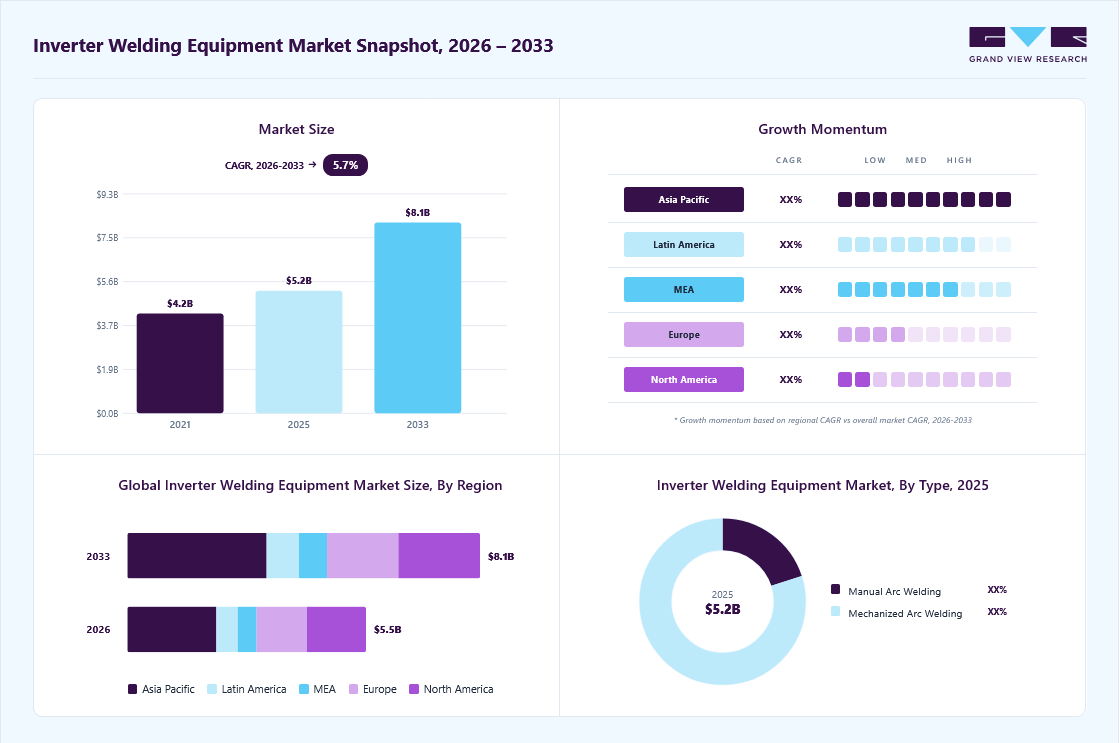Click the Latin America legend swatch under region chart
This screenshot has width=1120, height=743.
[x=211, y=689]
